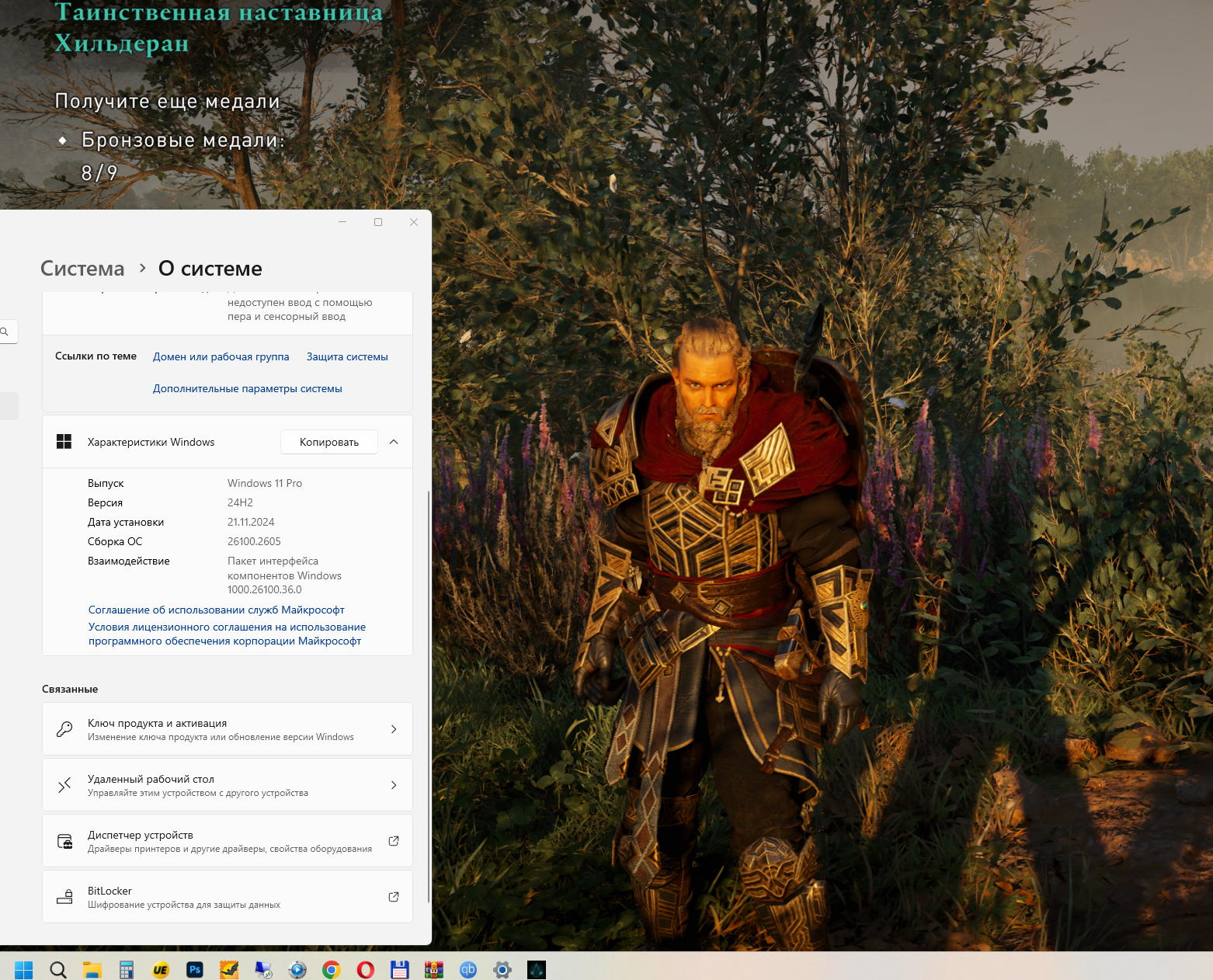The width and height of the screenshot is (1213, 980).
Task: Close the Settings window
Action: 414,222
